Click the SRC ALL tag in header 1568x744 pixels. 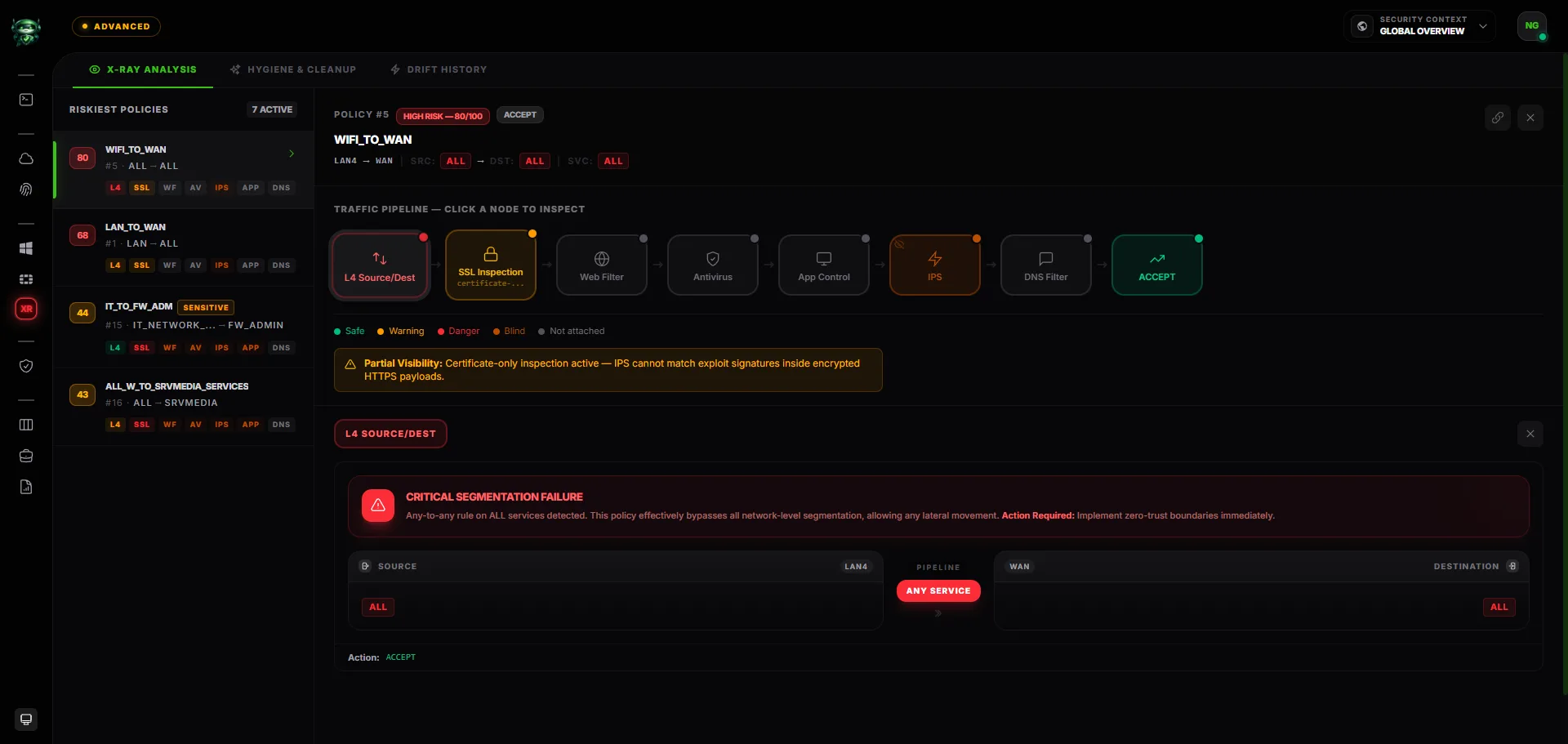click(456, 161)
